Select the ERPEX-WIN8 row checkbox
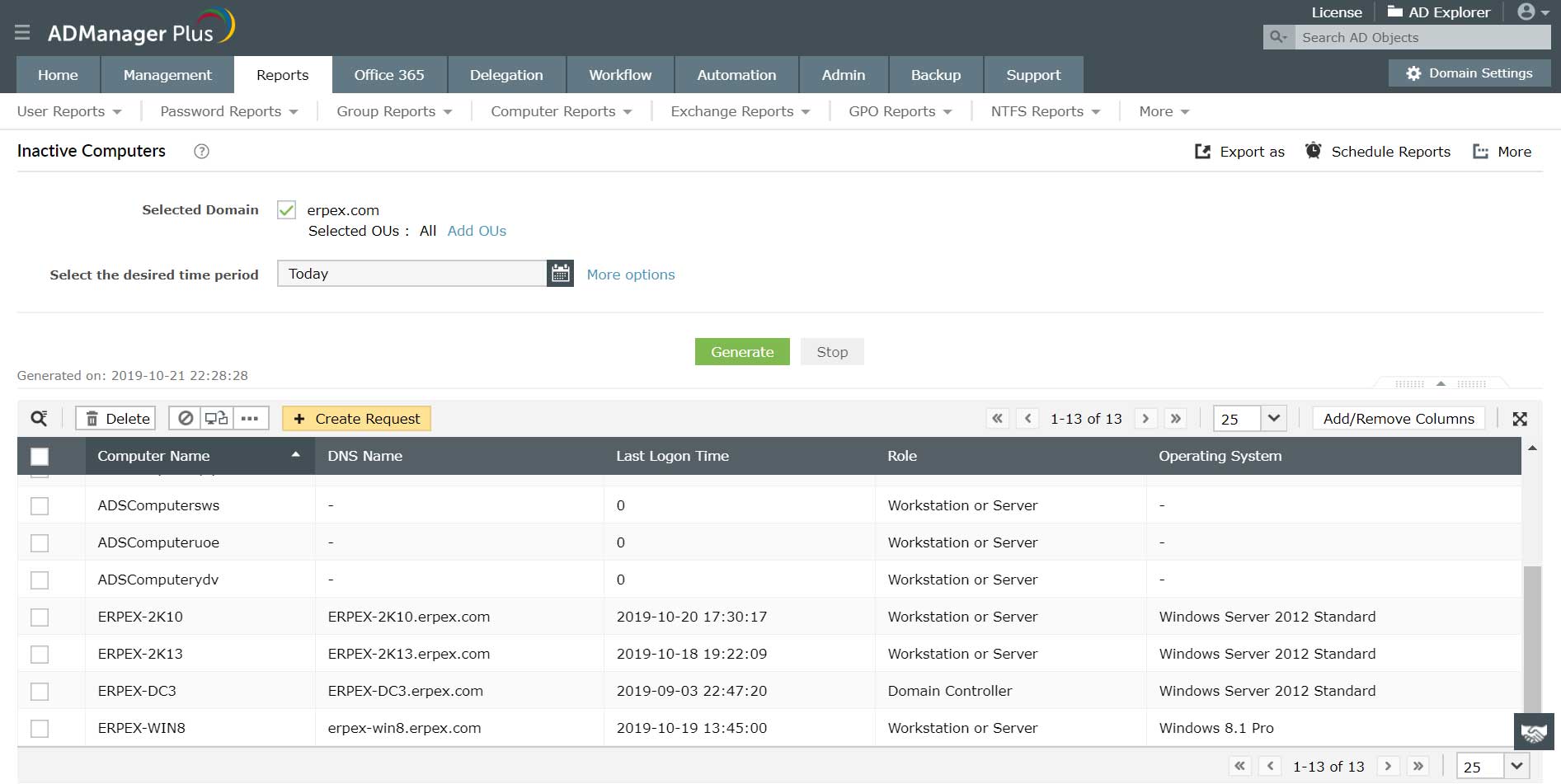1561x784 pixels. pos(40,728)
